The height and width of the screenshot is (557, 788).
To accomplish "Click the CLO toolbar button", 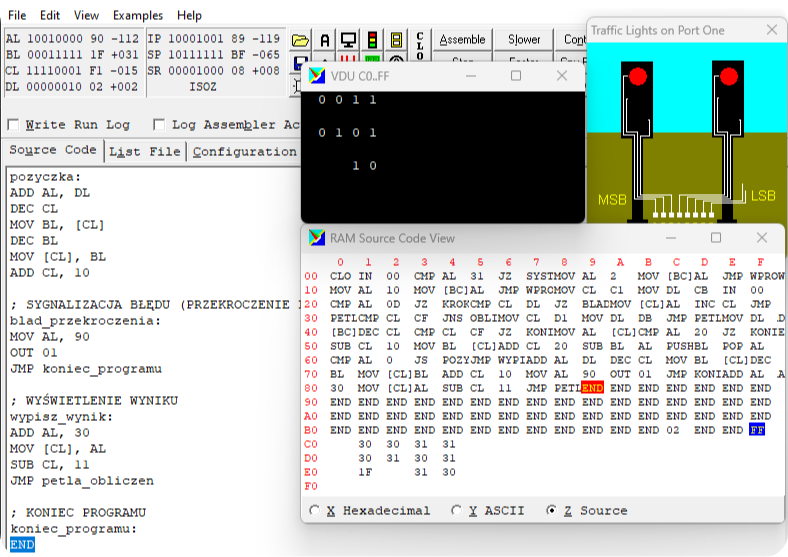I will pyautogui.click(x=419, y=45).
